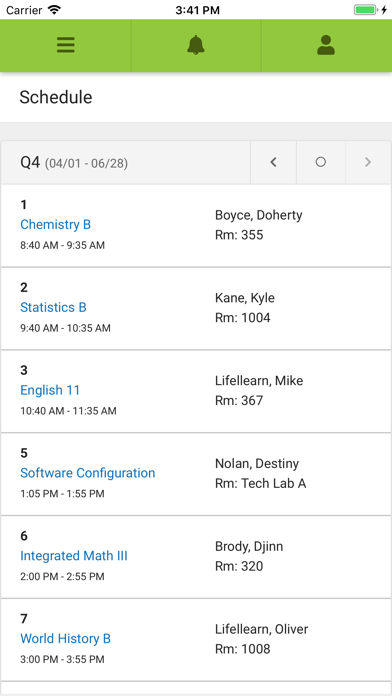
Task: Select teacher Lifellearn, Oliver entry
Action: (x=261, y=629)
